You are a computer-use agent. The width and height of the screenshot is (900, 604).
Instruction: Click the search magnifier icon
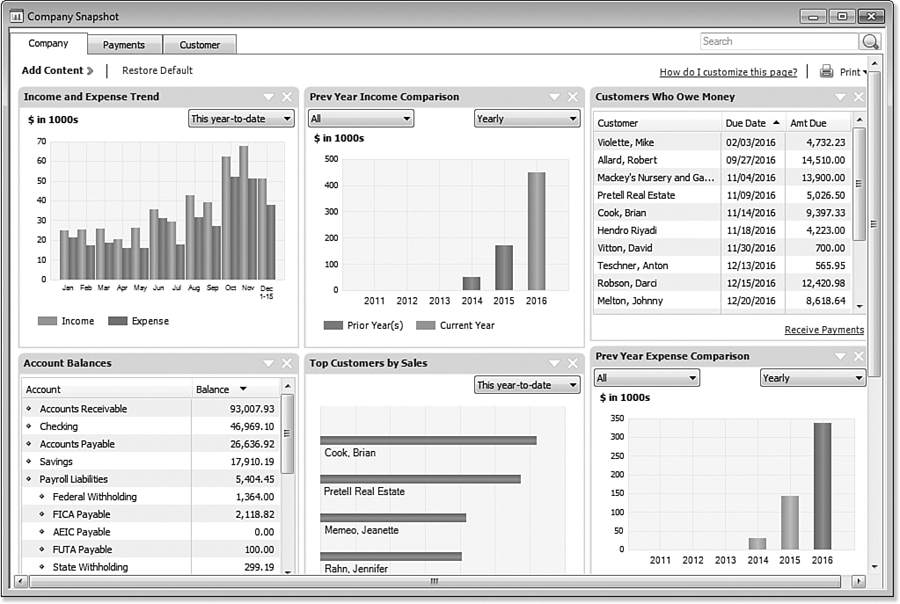pyautogui.click(x=870, y=42)
